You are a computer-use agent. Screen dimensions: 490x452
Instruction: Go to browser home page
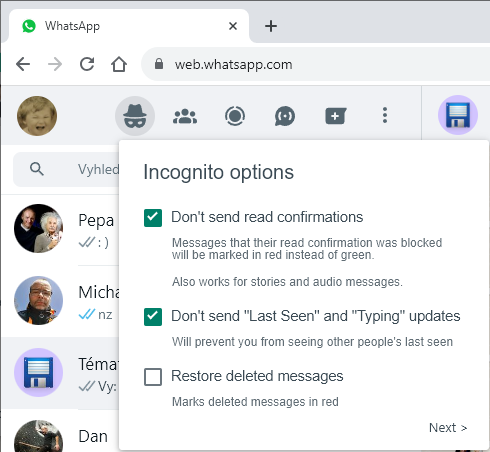pyautogui.click(x=119, y=64)
